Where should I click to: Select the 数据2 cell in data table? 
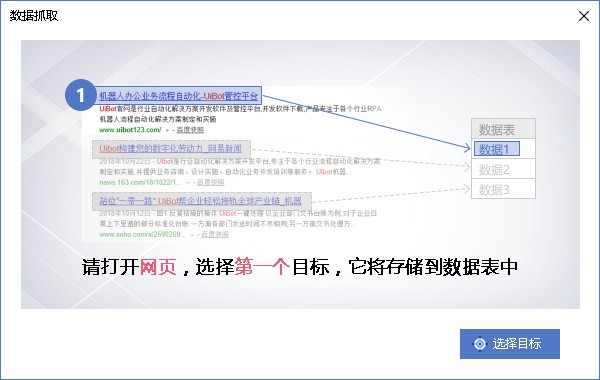coord(503,169)
